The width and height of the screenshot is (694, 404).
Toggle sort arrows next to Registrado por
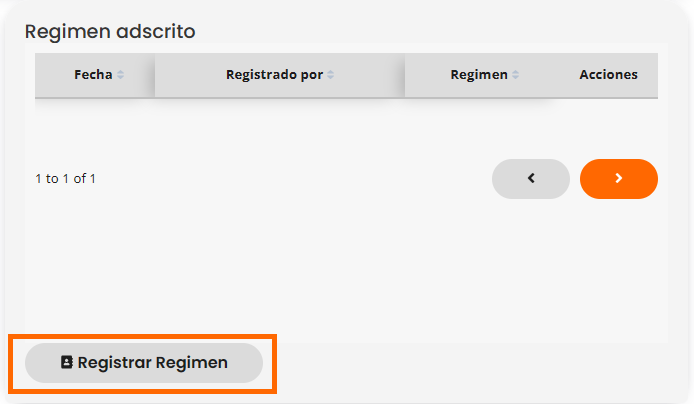(331, 75)
